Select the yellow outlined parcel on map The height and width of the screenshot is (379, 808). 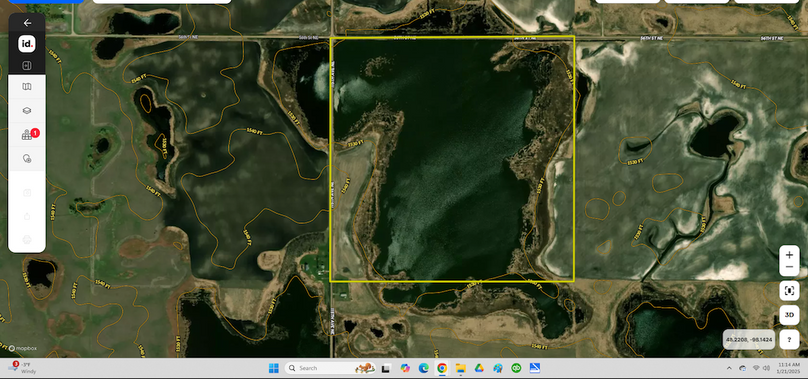451,158
